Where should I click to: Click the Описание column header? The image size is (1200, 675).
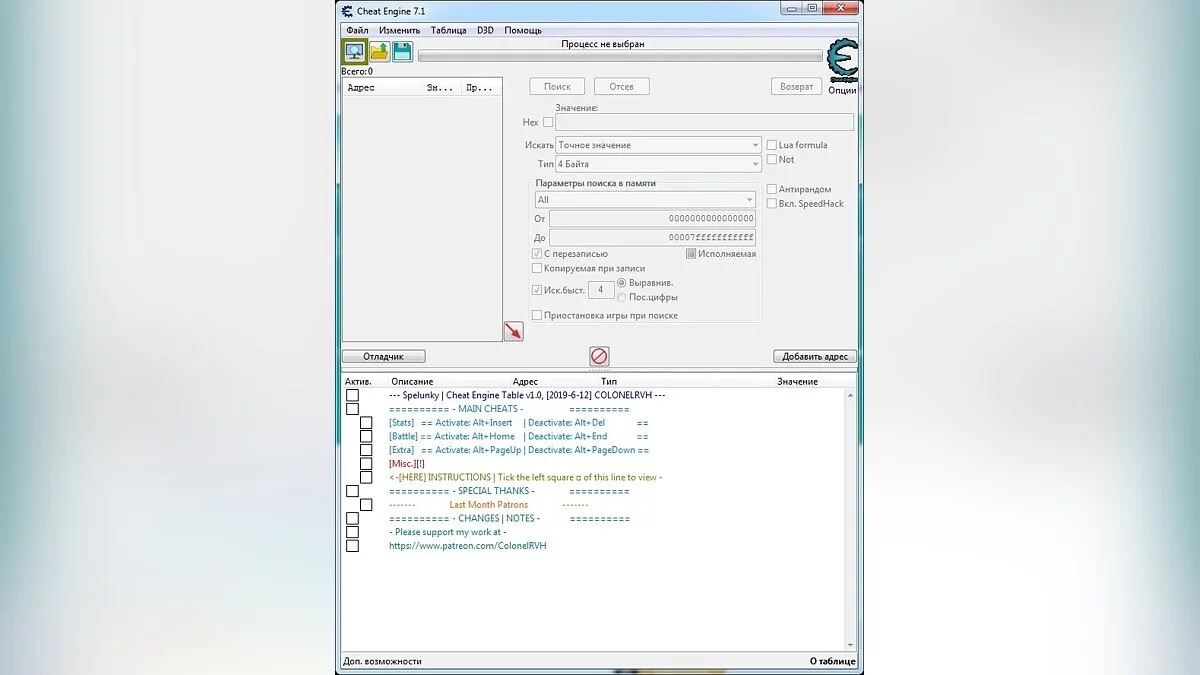[x=412, y=381]
